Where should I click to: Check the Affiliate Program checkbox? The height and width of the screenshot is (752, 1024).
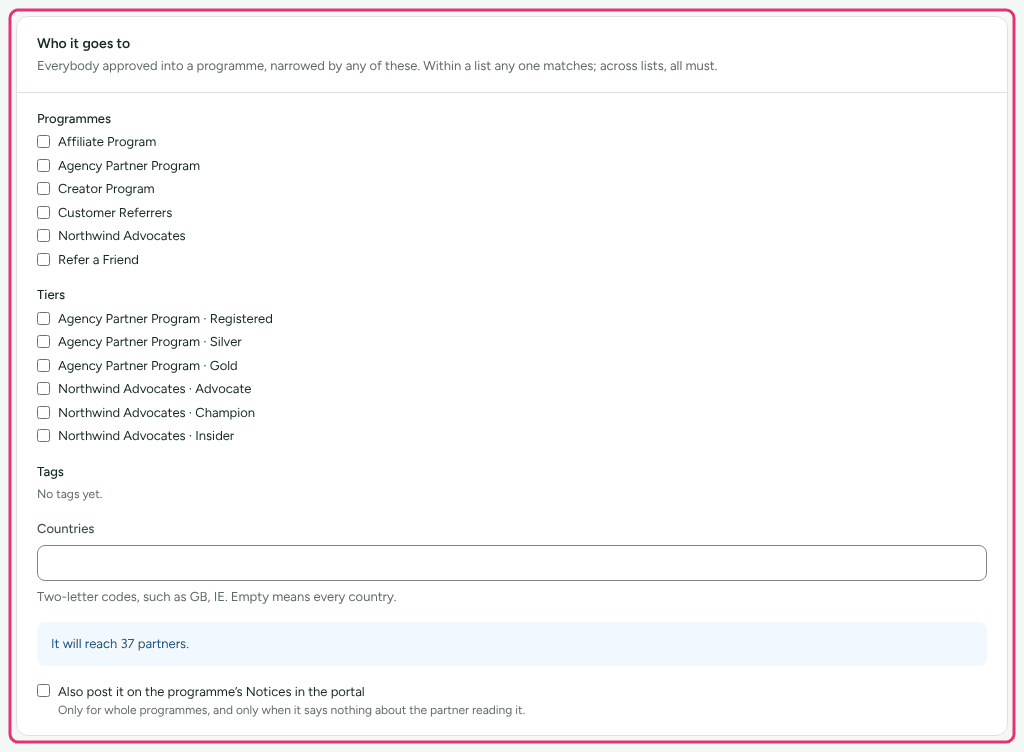44,142
